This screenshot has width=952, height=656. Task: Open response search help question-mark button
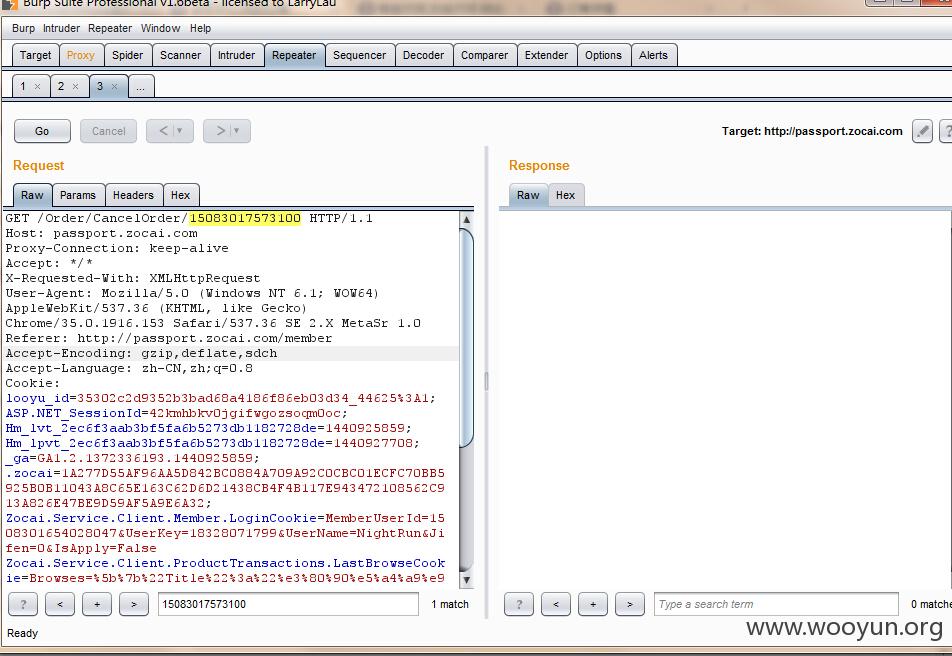pos(519,604)
